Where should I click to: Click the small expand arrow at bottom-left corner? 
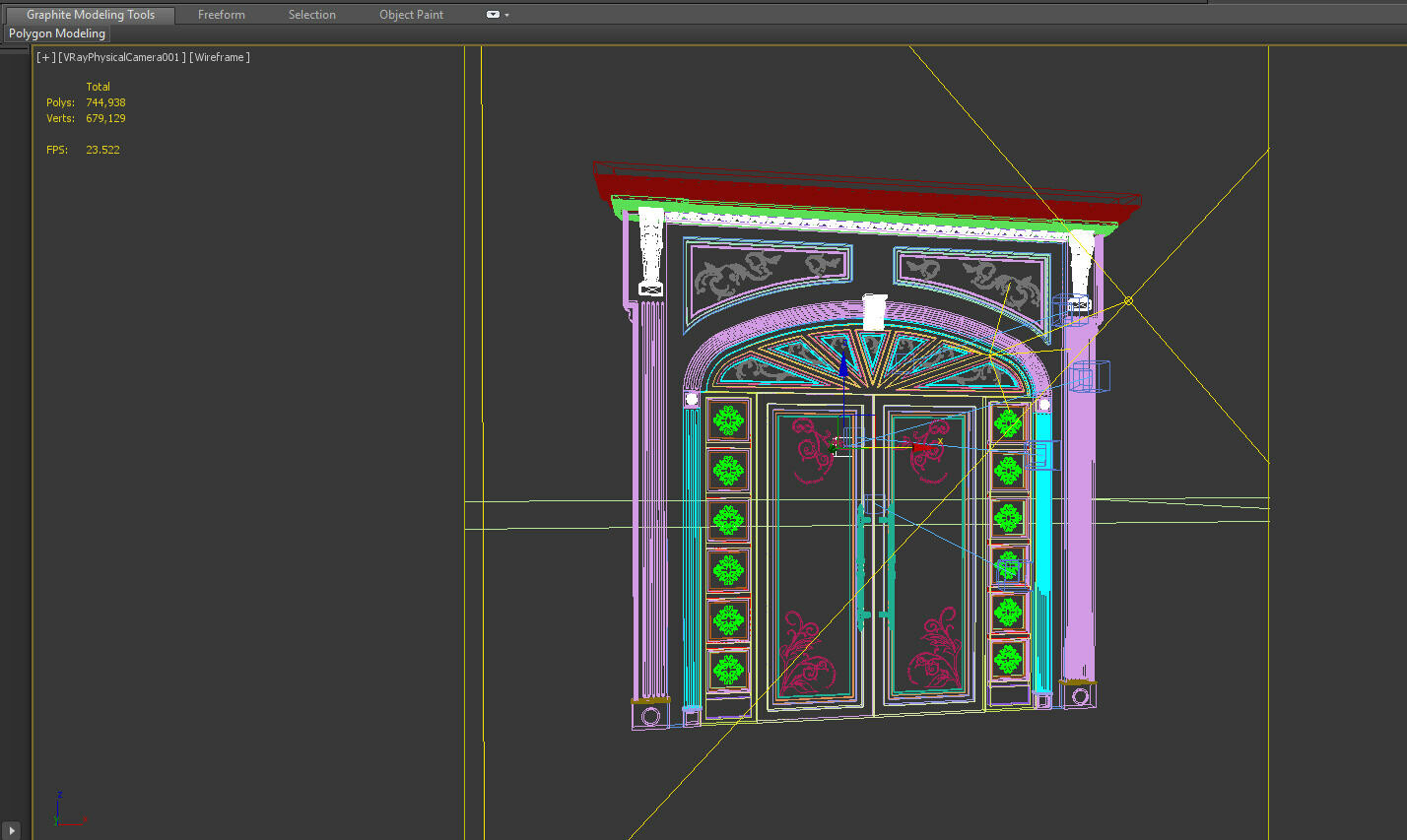pyautogui.click(x=10, y=830)
